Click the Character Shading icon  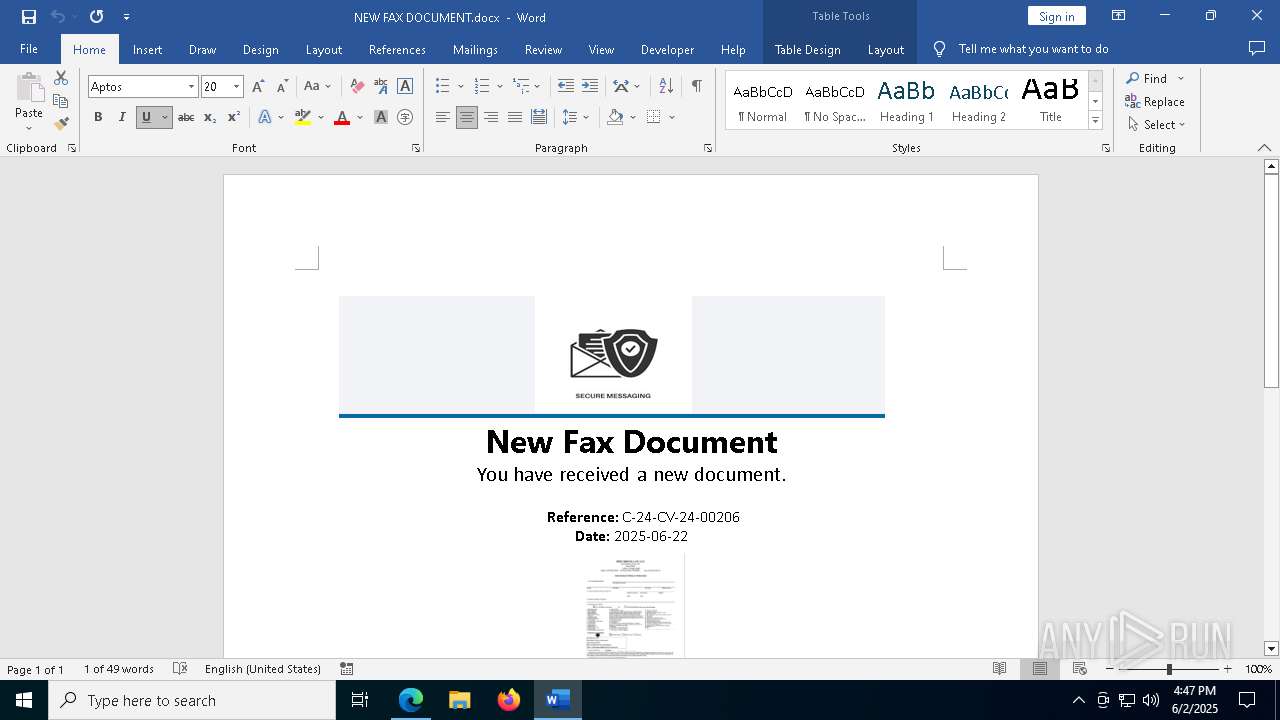pos(381,117)
